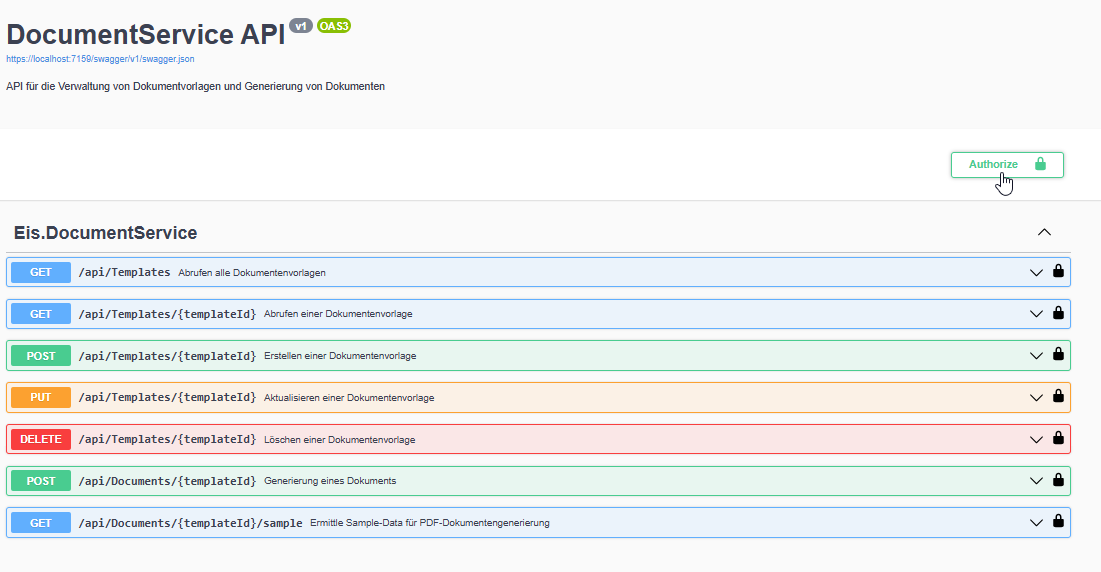Expand Aktualisieren einer Dokumentenvorlage chevron
Screen dimensions: 1101x572
(1036, 397)
